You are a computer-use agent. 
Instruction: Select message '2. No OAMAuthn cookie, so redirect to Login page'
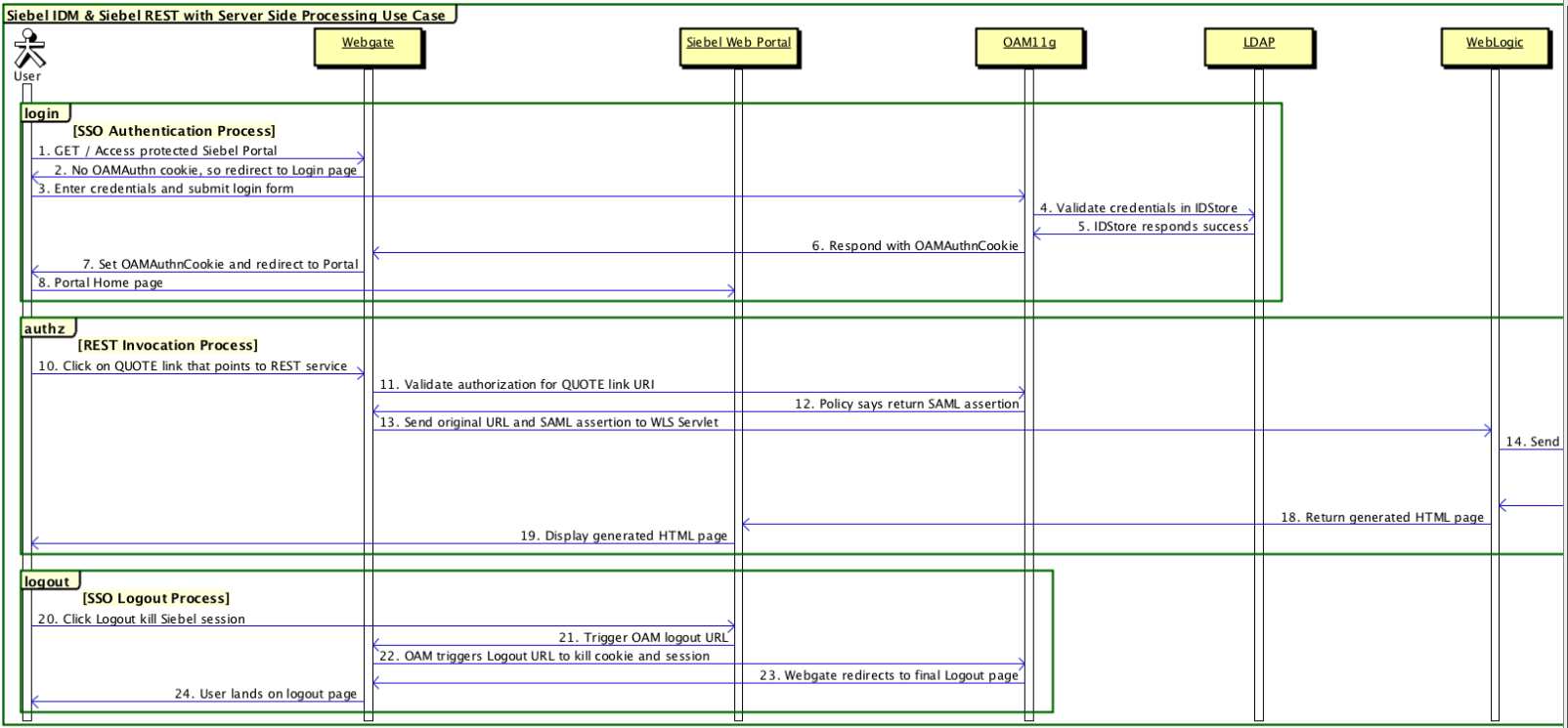[x=205, y=170]
